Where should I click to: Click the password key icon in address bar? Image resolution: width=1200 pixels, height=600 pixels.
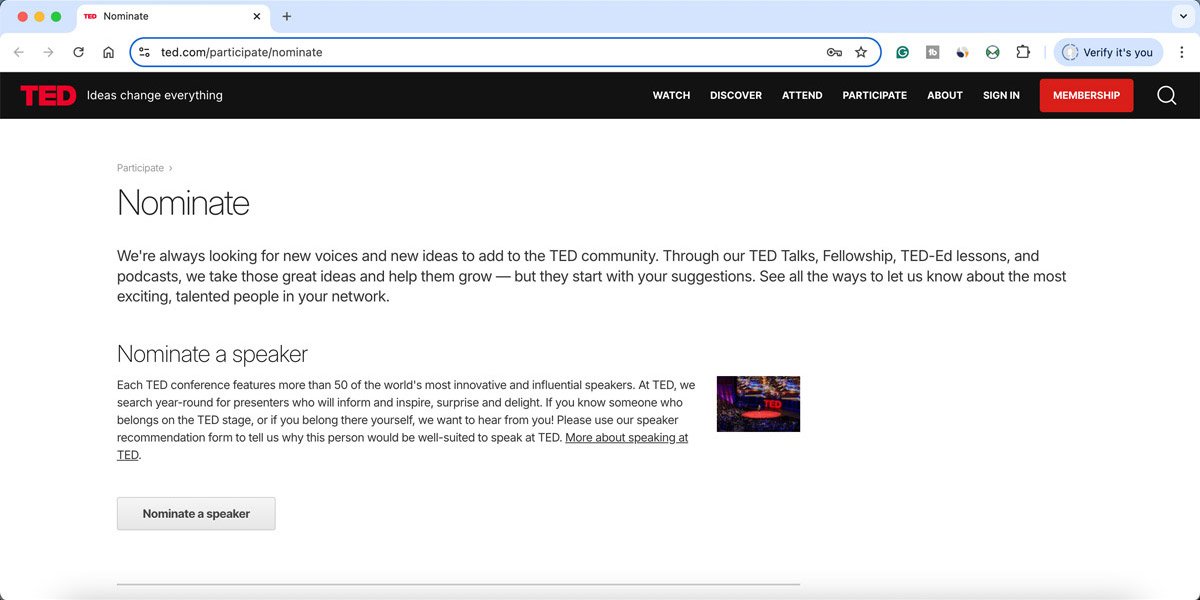coord(834,52)
